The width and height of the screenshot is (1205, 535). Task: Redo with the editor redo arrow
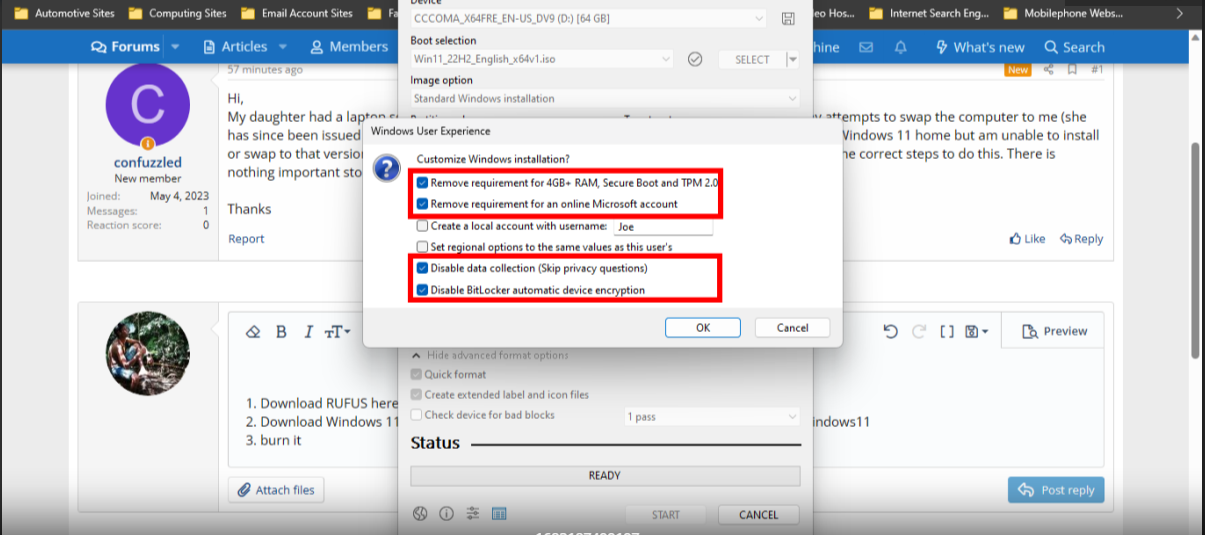pos(919,331)
